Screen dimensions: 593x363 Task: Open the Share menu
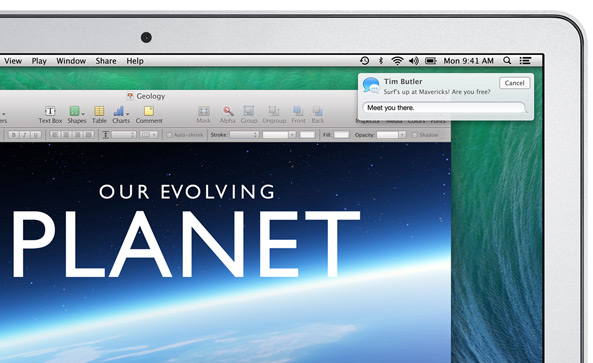click(x=106, y=61)
